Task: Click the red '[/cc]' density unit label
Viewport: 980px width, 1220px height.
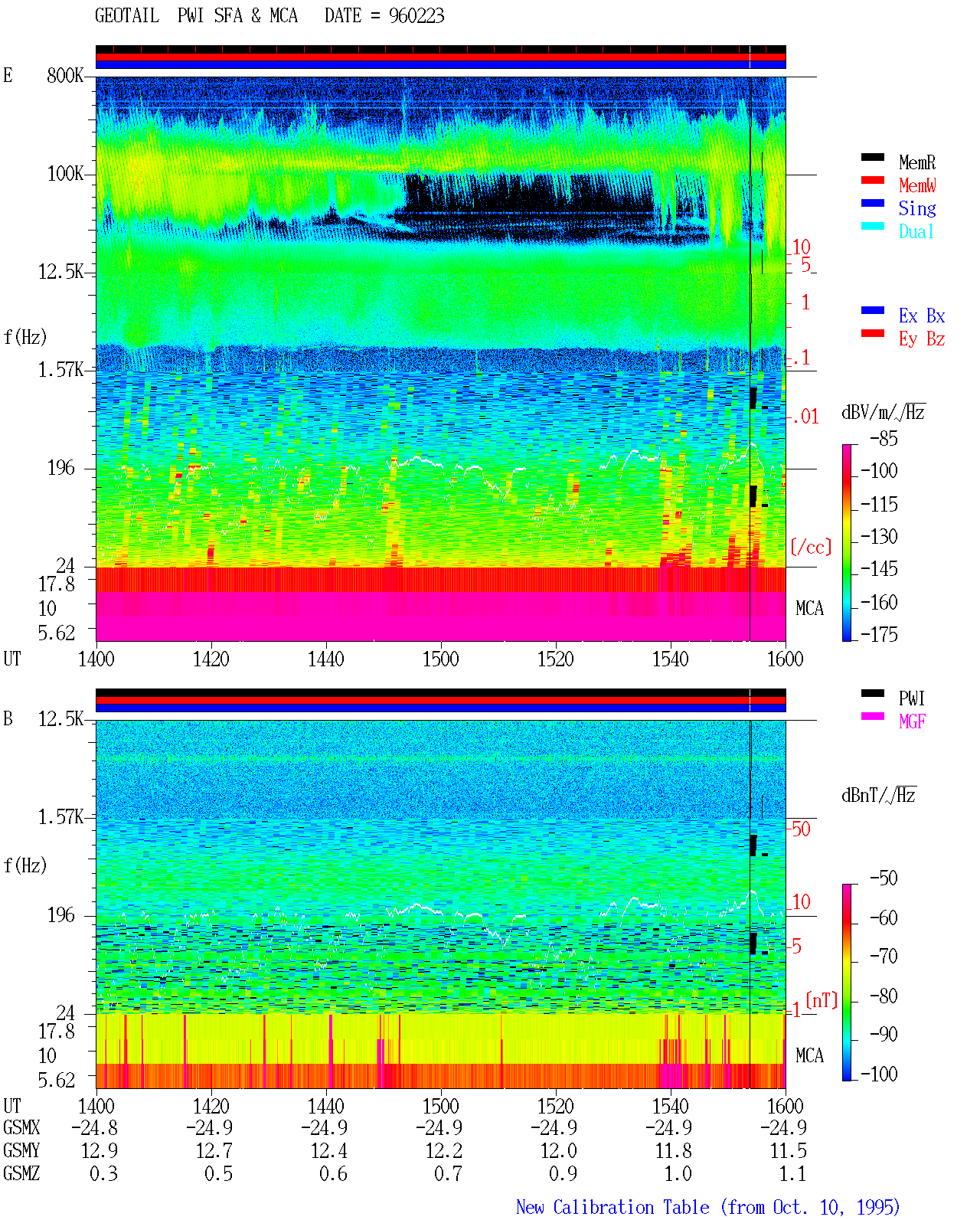Action: click(811, 547)
